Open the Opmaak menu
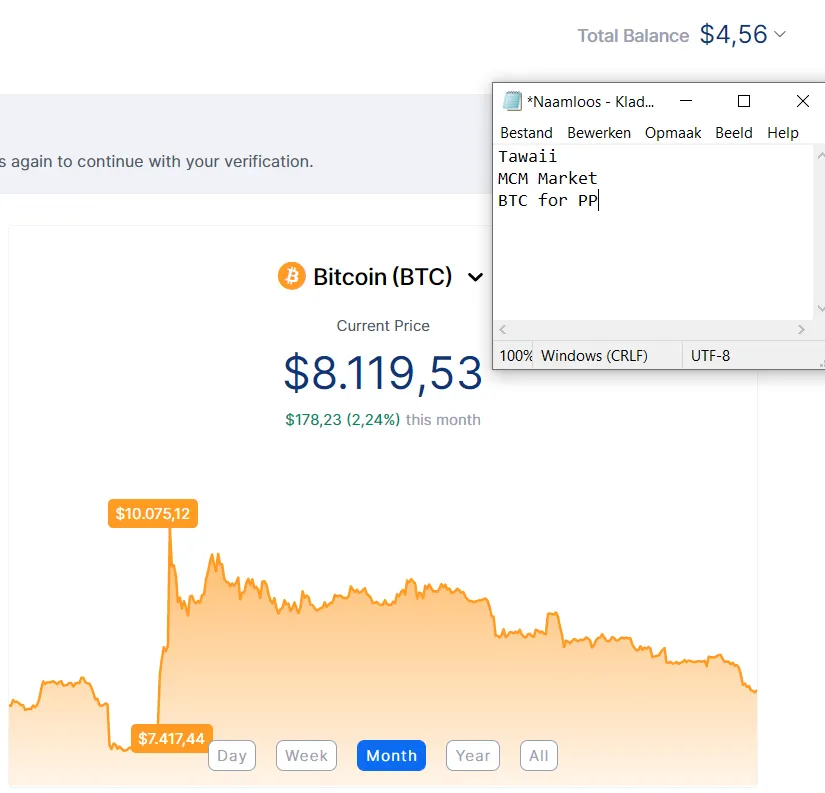825x793 pixels. coord(673,133)
